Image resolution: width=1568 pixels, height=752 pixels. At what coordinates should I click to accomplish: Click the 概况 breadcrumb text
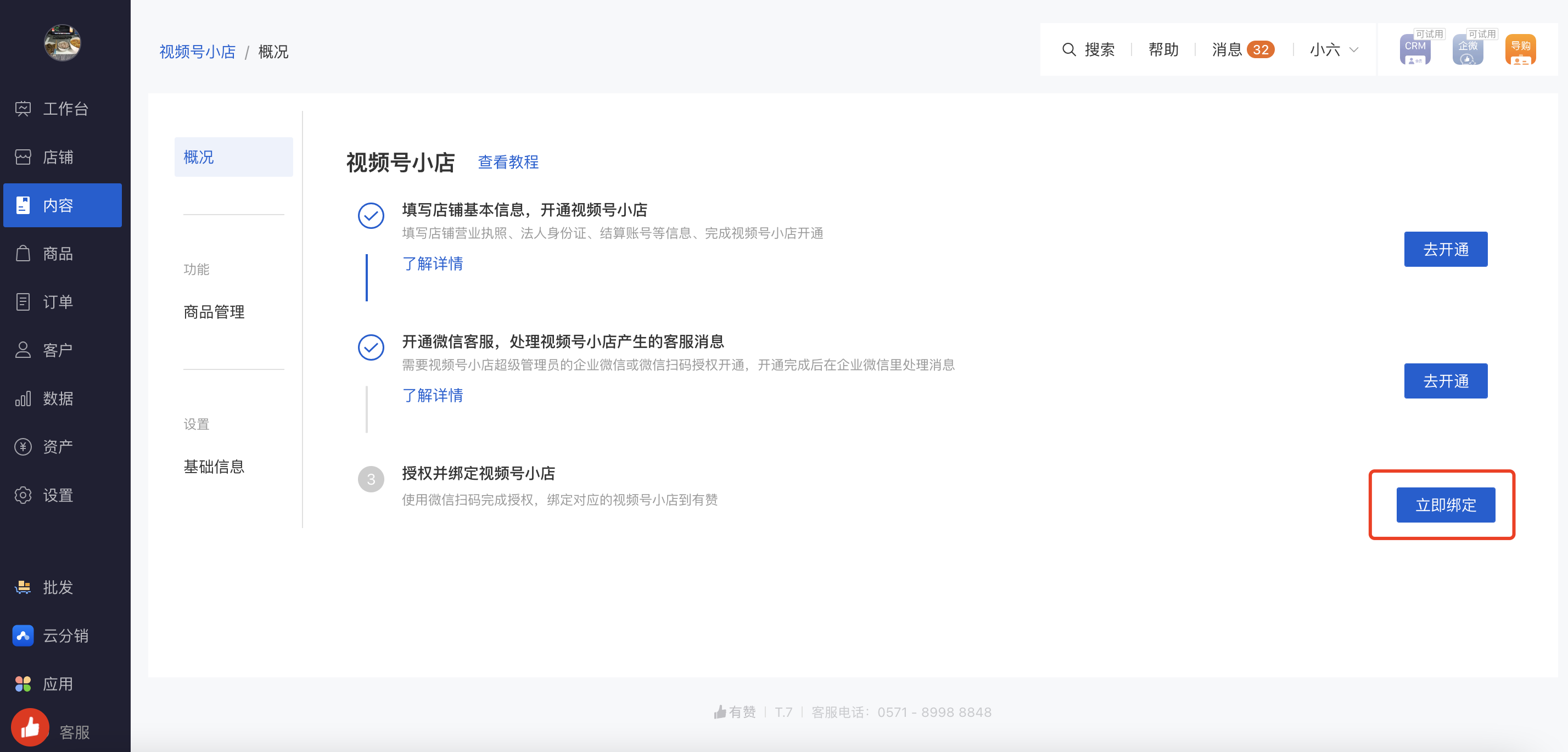click(273, 52)
